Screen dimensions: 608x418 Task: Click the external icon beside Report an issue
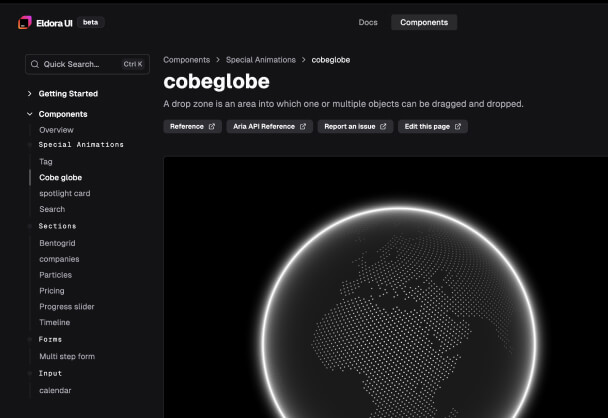pyautogui.click(x=382, y=127)
